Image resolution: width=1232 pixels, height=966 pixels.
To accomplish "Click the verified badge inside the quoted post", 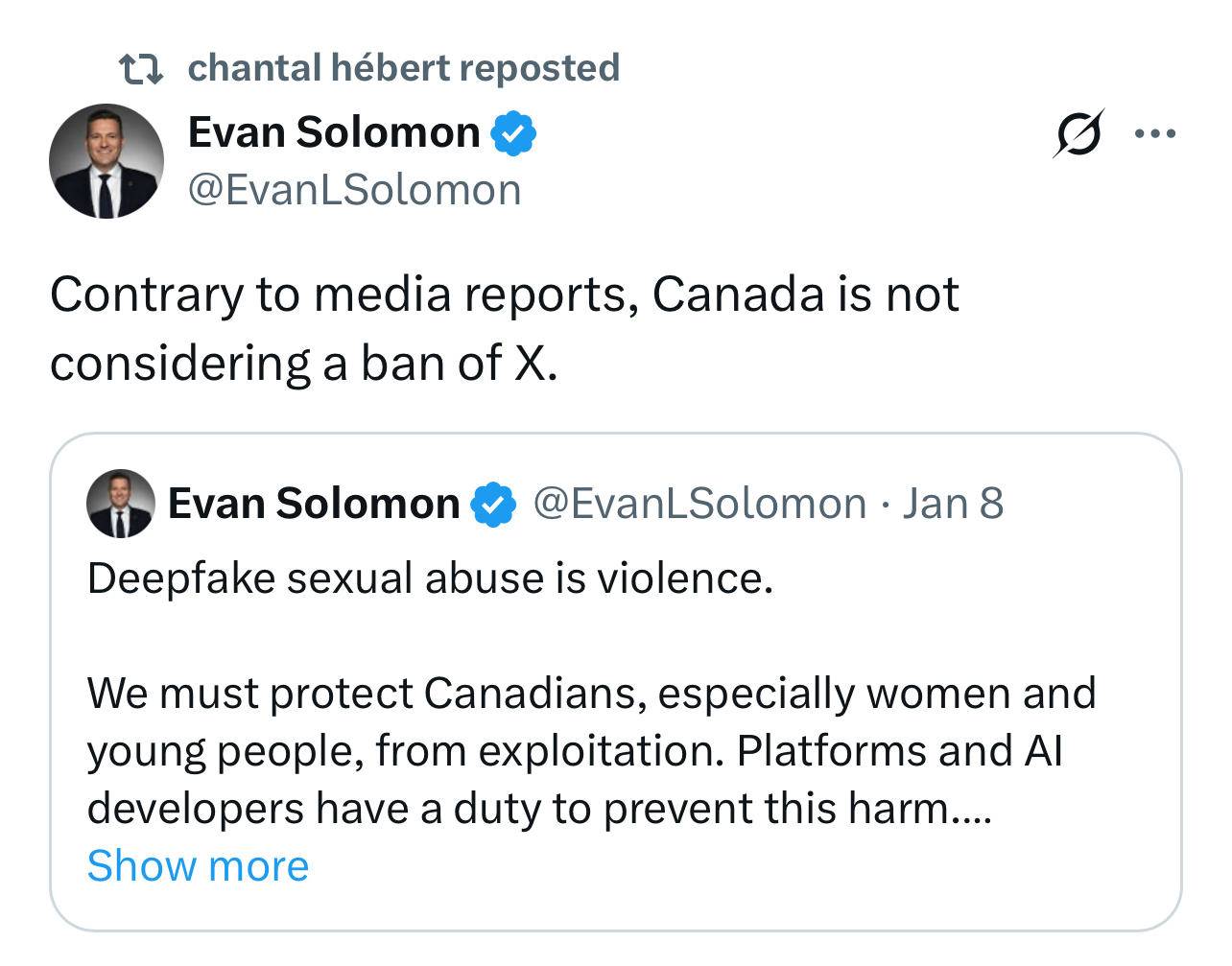I will click(x=493, y=505).
